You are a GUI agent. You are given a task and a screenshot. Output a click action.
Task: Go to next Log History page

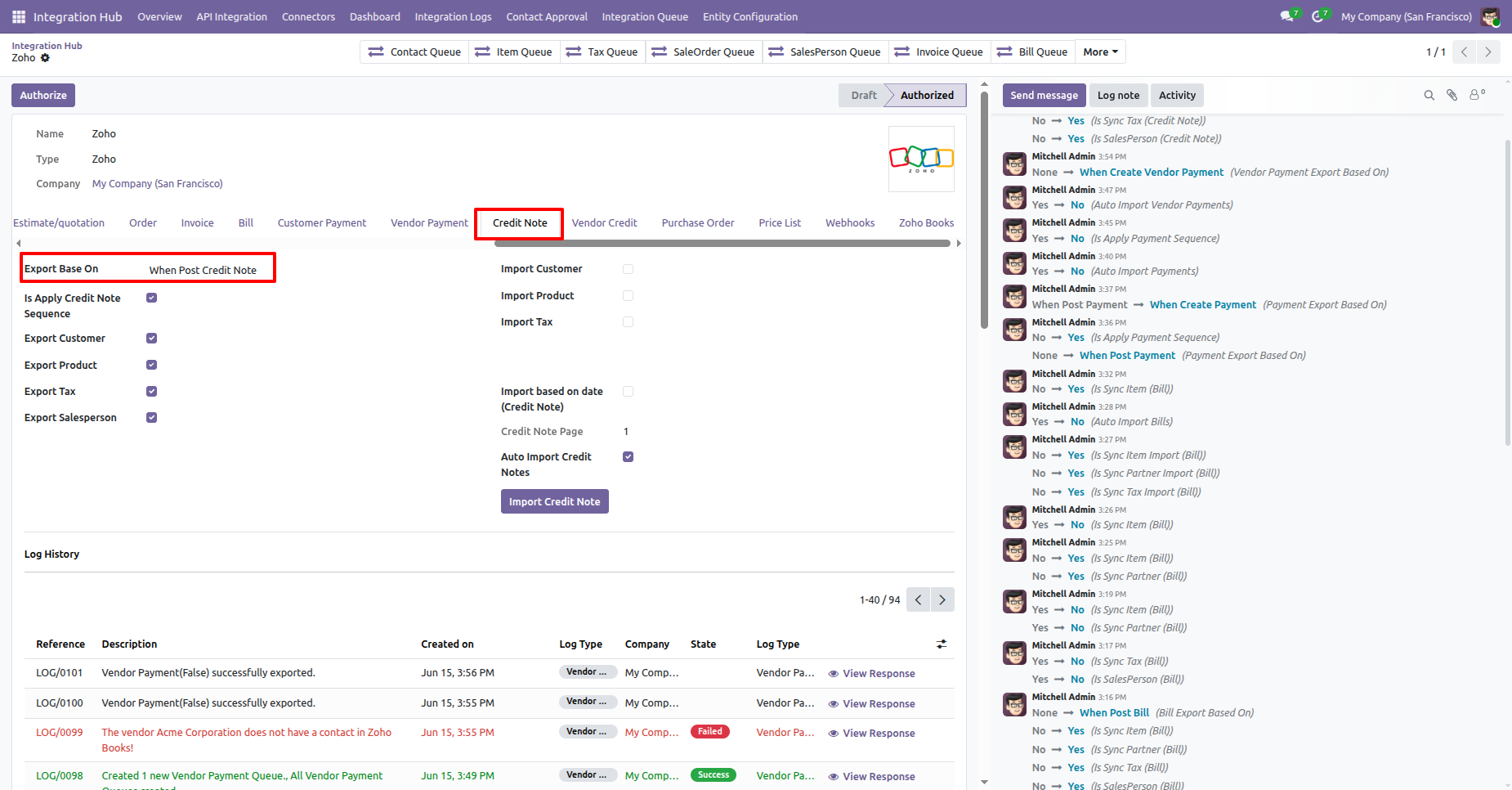(x=942, y=599)
